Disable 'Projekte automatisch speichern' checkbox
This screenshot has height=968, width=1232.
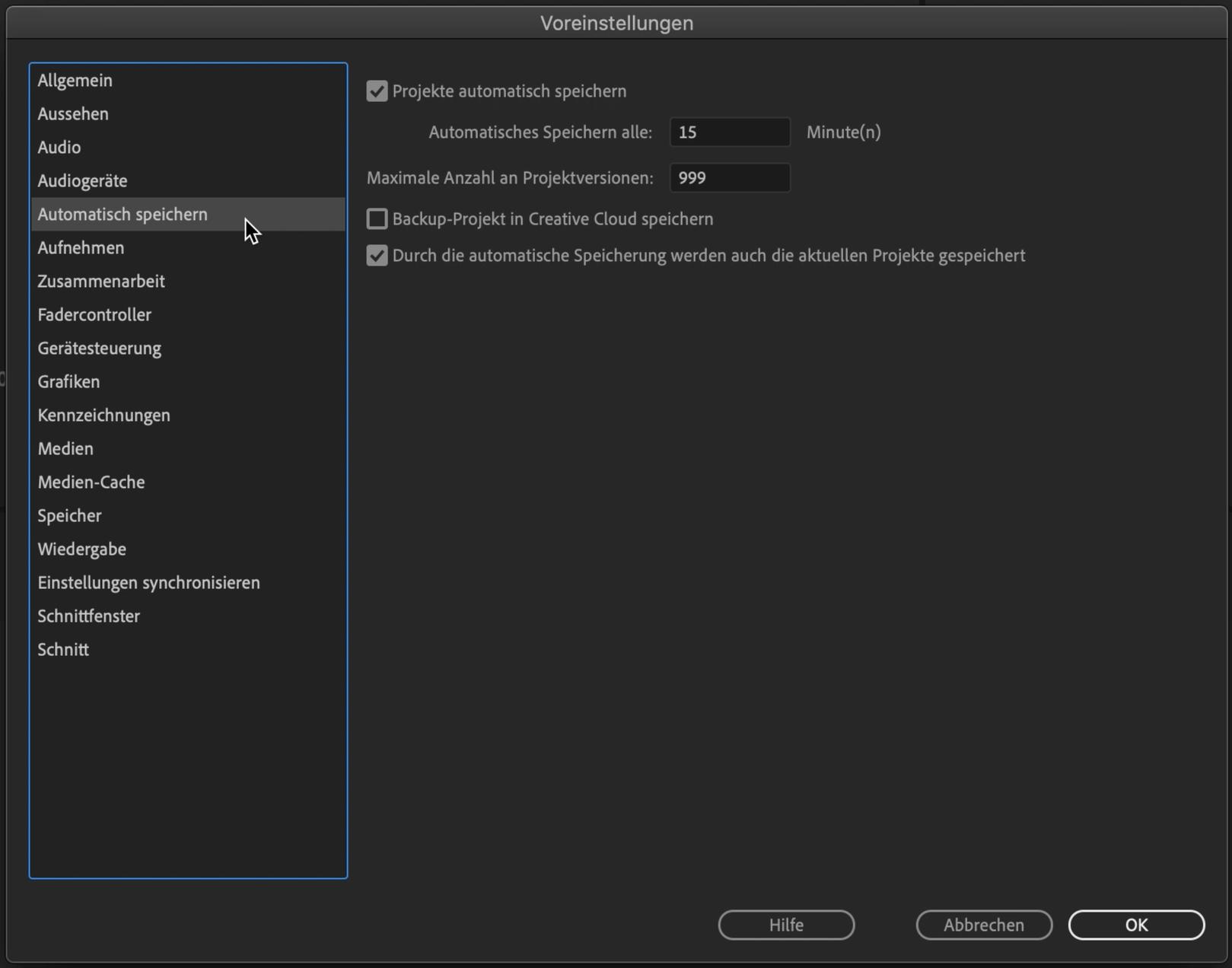[x=377, y=91]
